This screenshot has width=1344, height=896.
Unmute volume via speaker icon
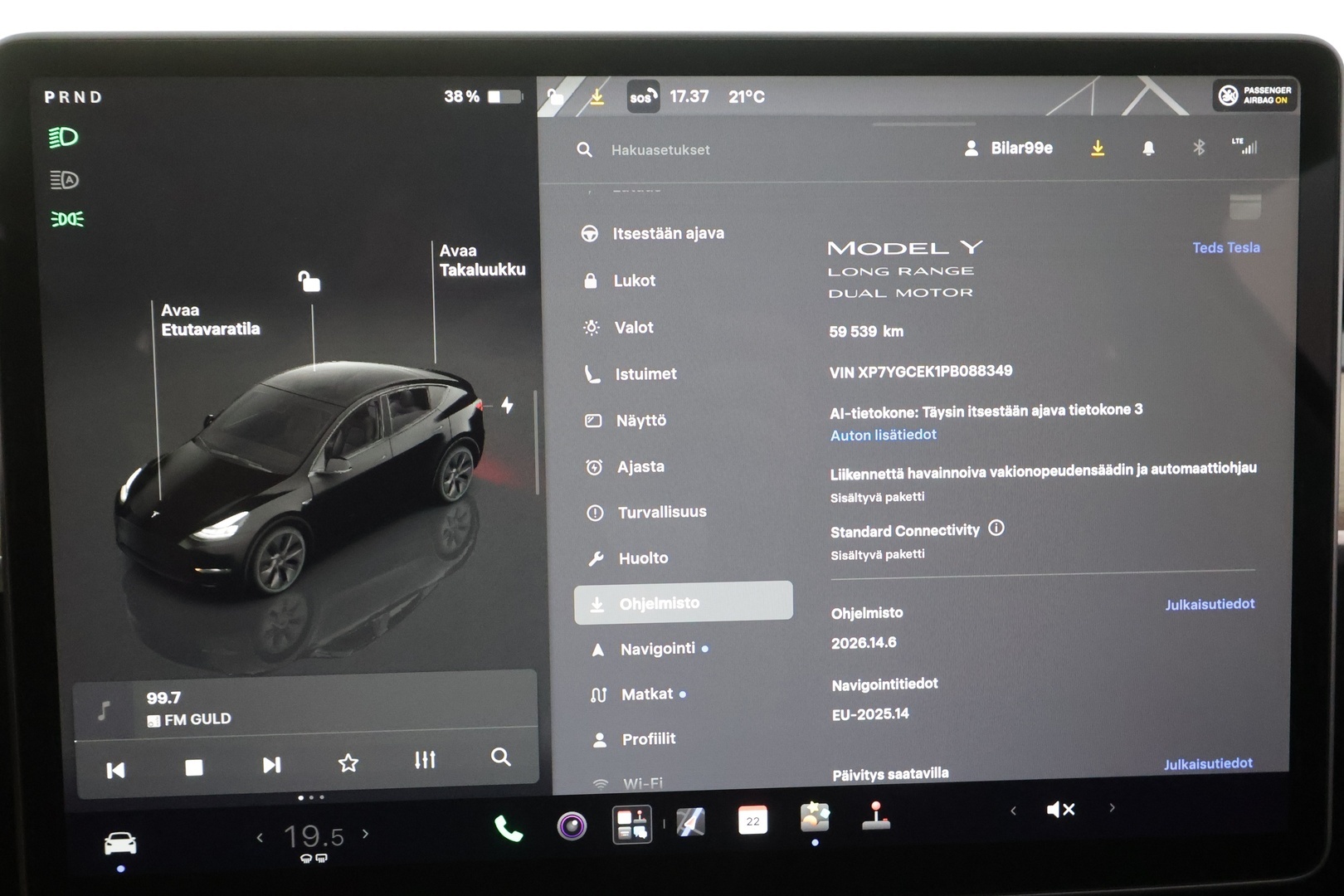point(1060,809)
